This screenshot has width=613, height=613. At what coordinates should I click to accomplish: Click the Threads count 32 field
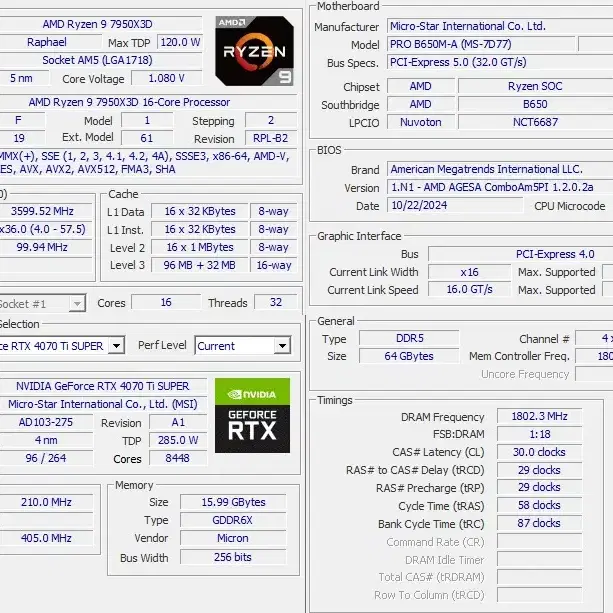(276, 302)
